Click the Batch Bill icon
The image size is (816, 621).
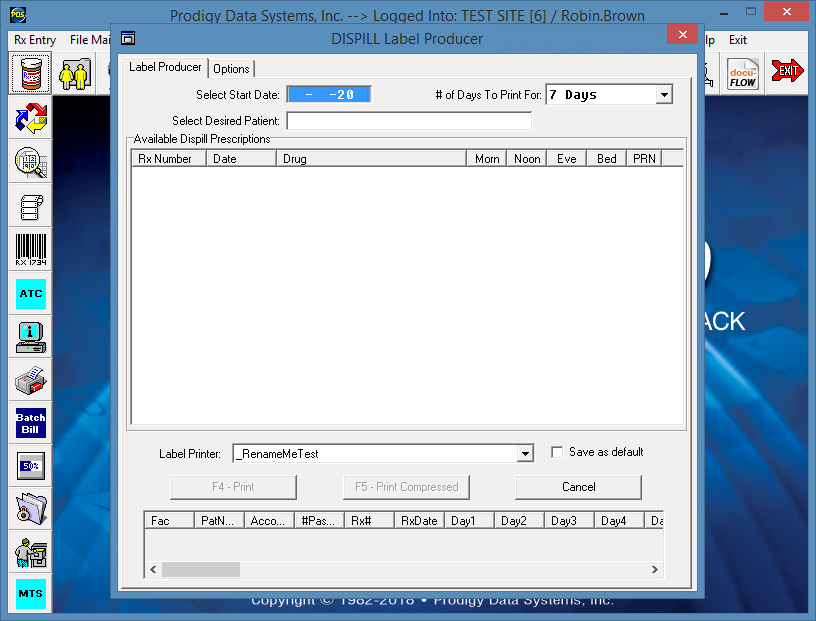[30, 423]
